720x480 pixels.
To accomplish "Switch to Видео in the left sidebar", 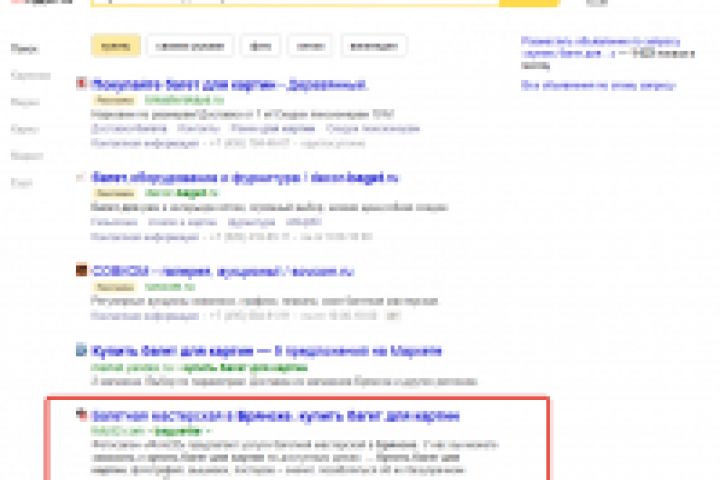I will coord(25,102).
